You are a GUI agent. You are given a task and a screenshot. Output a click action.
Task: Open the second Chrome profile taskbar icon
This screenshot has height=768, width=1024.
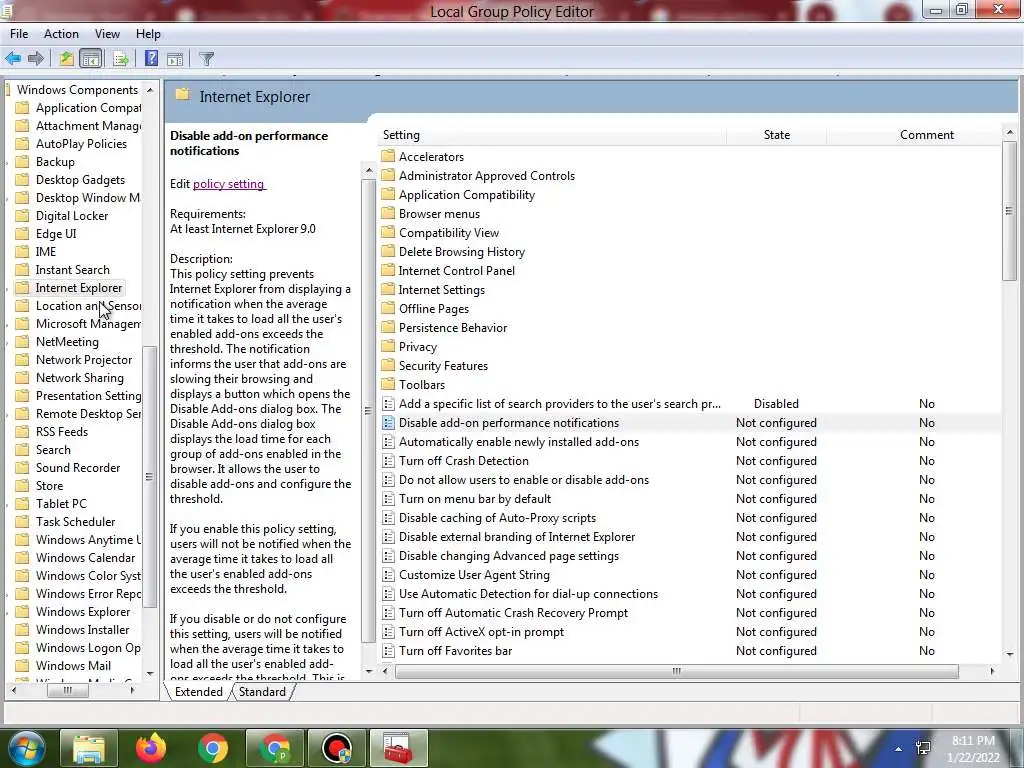click(x=274, y=748)
